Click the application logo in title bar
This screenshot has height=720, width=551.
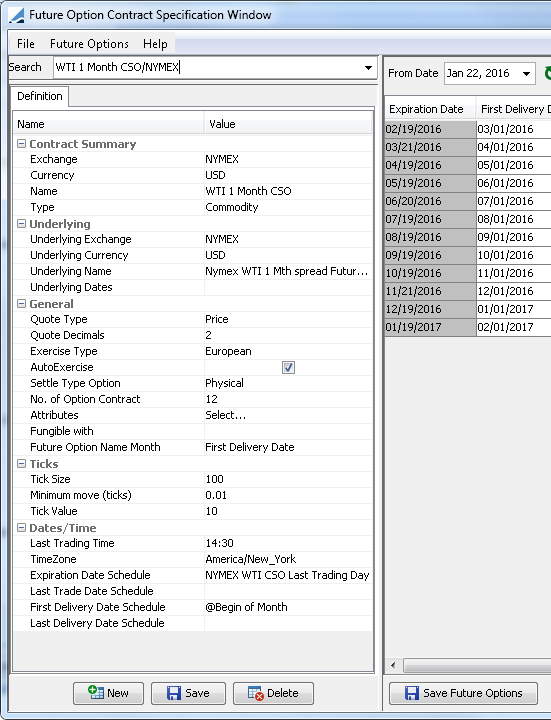click(x=16, y=15)
